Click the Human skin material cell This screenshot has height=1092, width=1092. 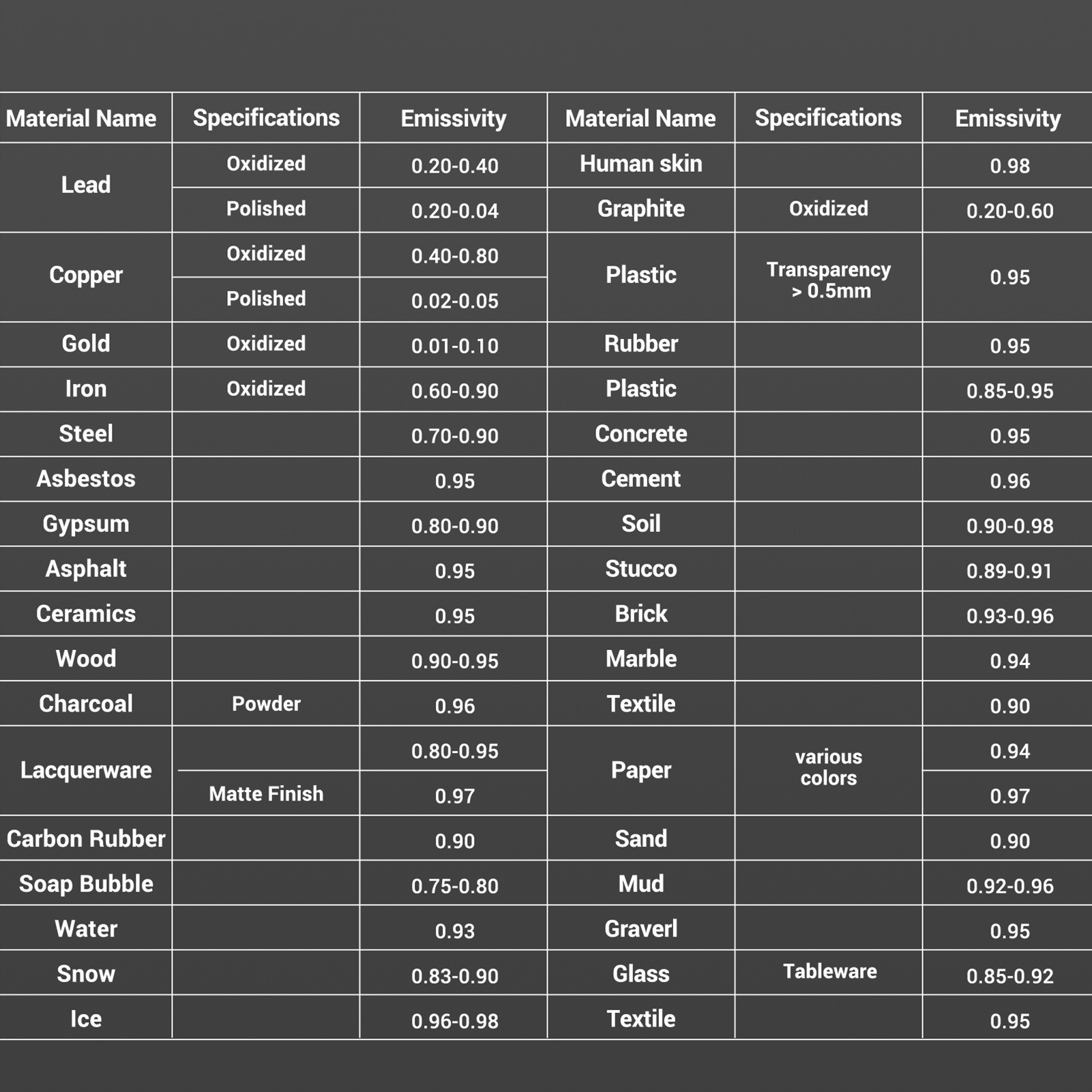point(640,164)
